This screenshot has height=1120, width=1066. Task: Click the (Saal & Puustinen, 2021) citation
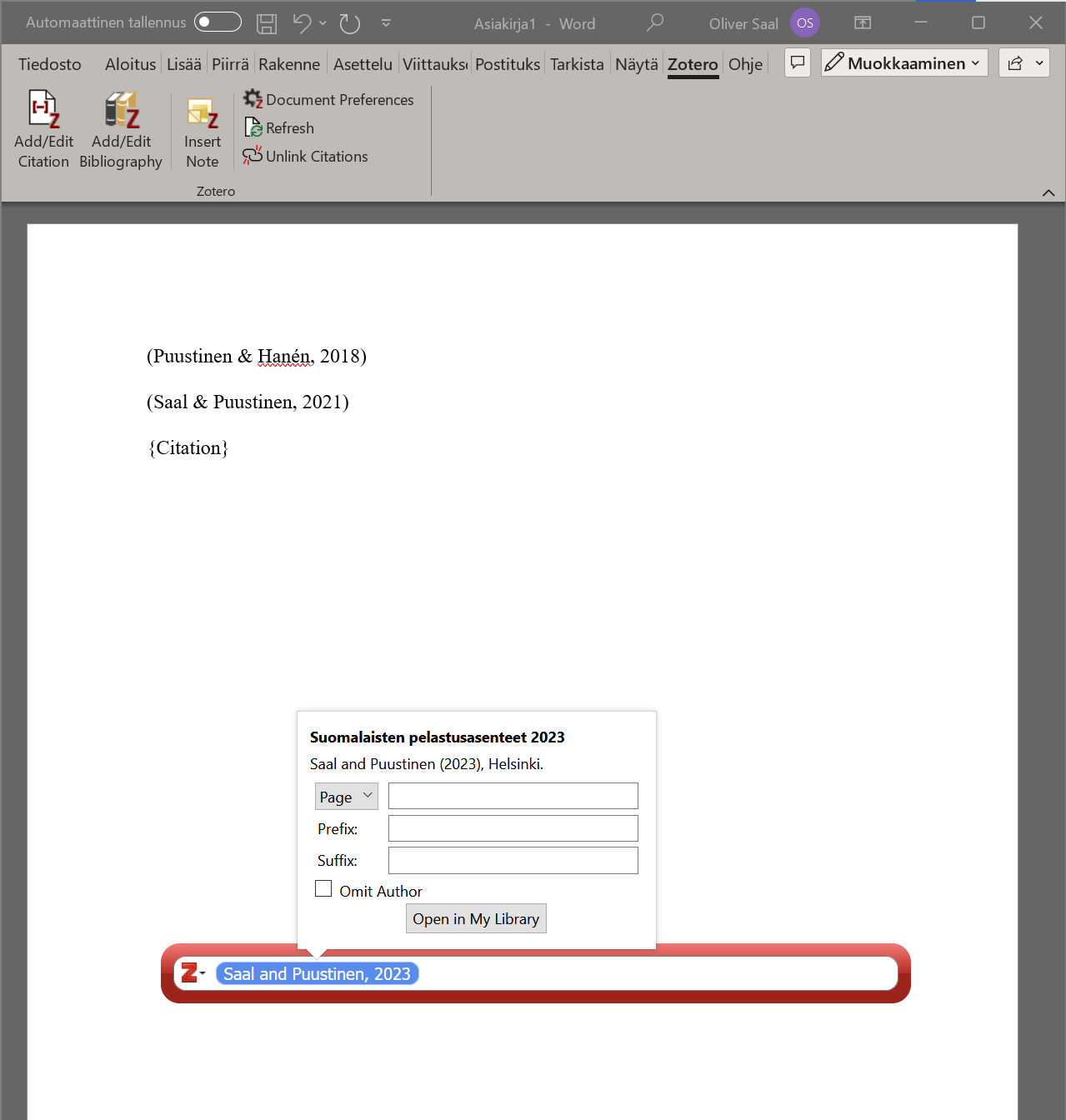point(248,402)
